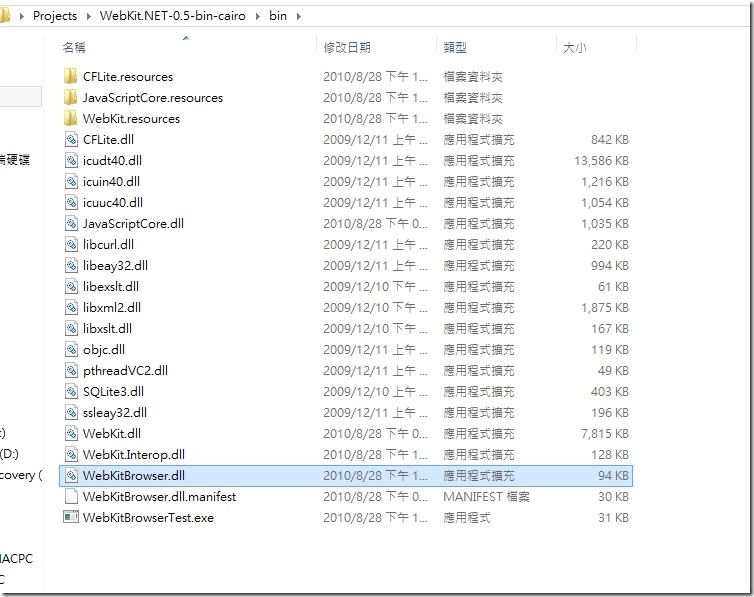The image size is (754, 597).
Task: Sort files by the 大小 column header
Action: pyautogui.click(x=575, y=47)
